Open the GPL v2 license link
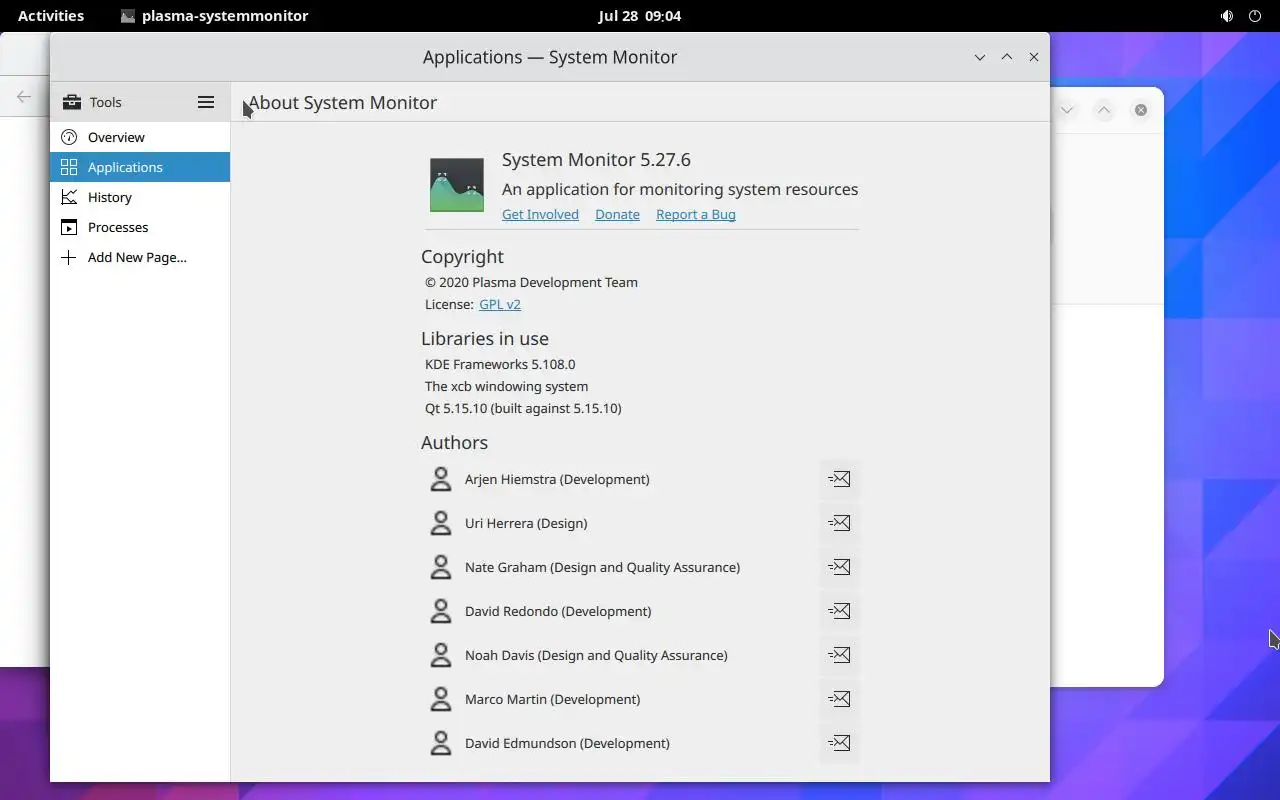The height and width of the screenshot is (800, 1280). pyautogui.click(x=500, y=304)
